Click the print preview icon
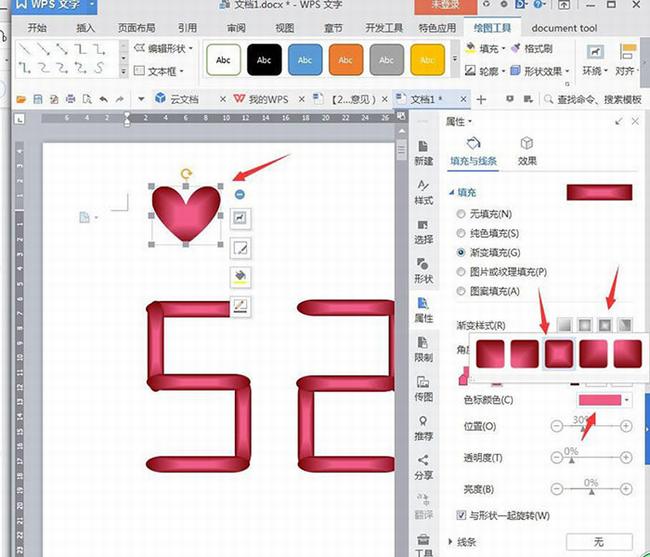This screenshot has height=557, width=650. 87,99
